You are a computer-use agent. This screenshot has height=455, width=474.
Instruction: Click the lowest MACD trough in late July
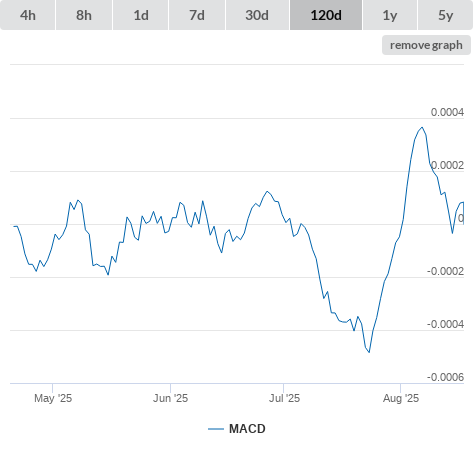[x=369, y=352]
